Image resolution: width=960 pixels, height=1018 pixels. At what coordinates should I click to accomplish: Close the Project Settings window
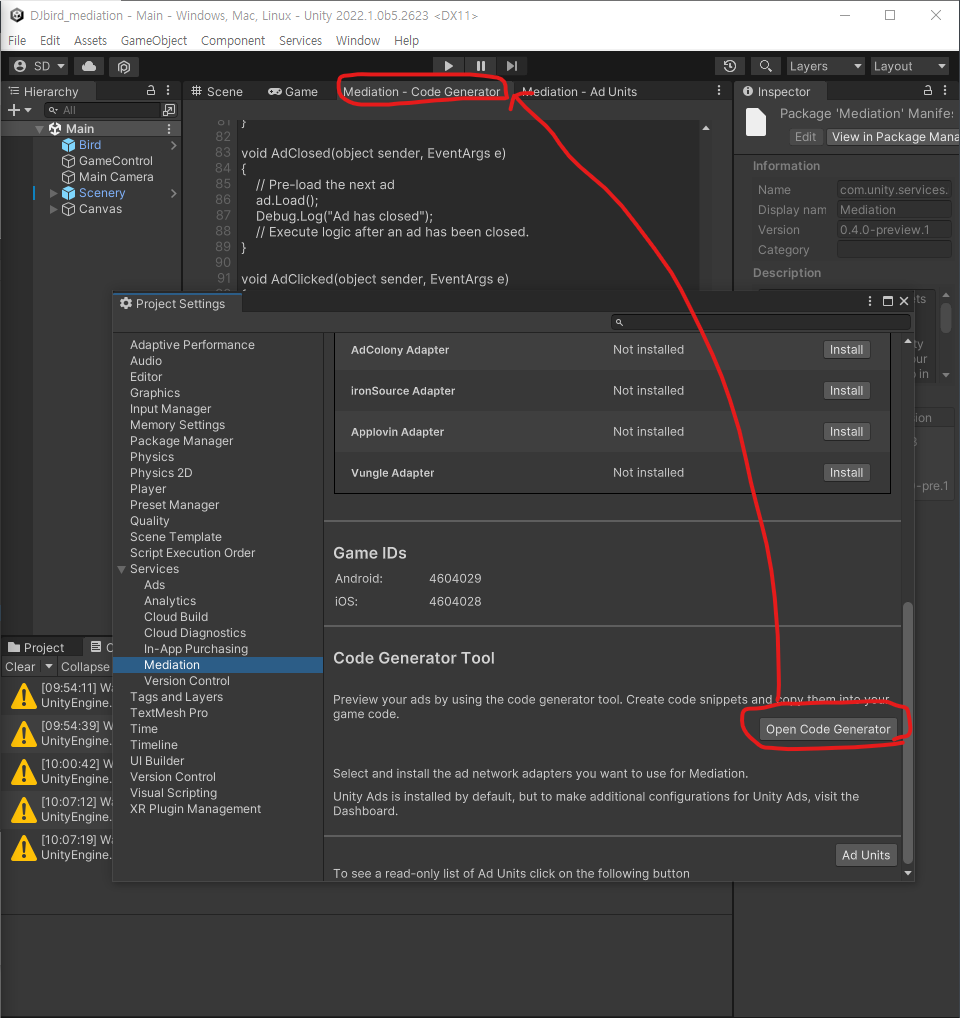tap(904, 301)
